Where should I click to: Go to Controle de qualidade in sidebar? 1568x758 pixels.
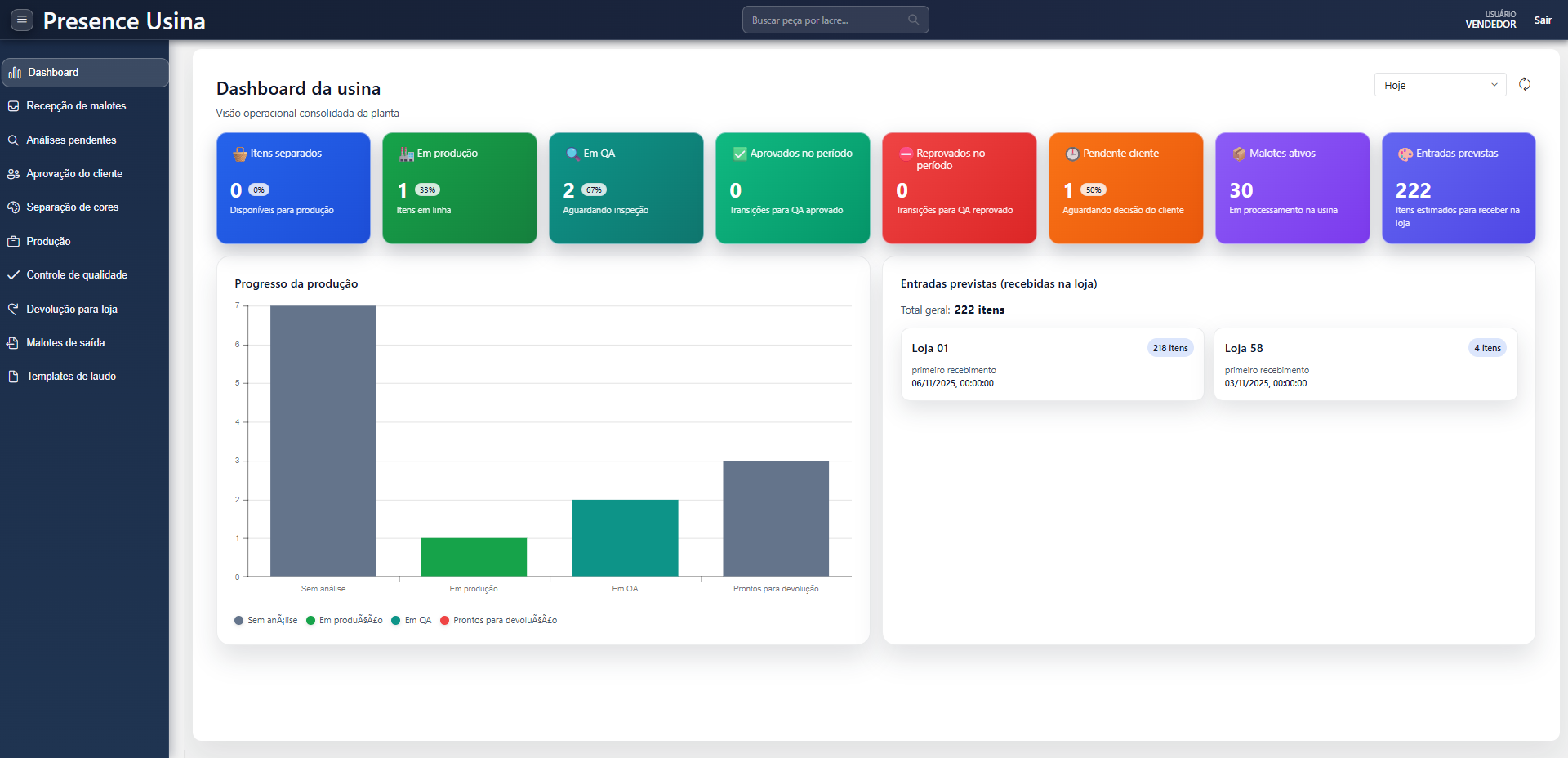pos(77,275)
